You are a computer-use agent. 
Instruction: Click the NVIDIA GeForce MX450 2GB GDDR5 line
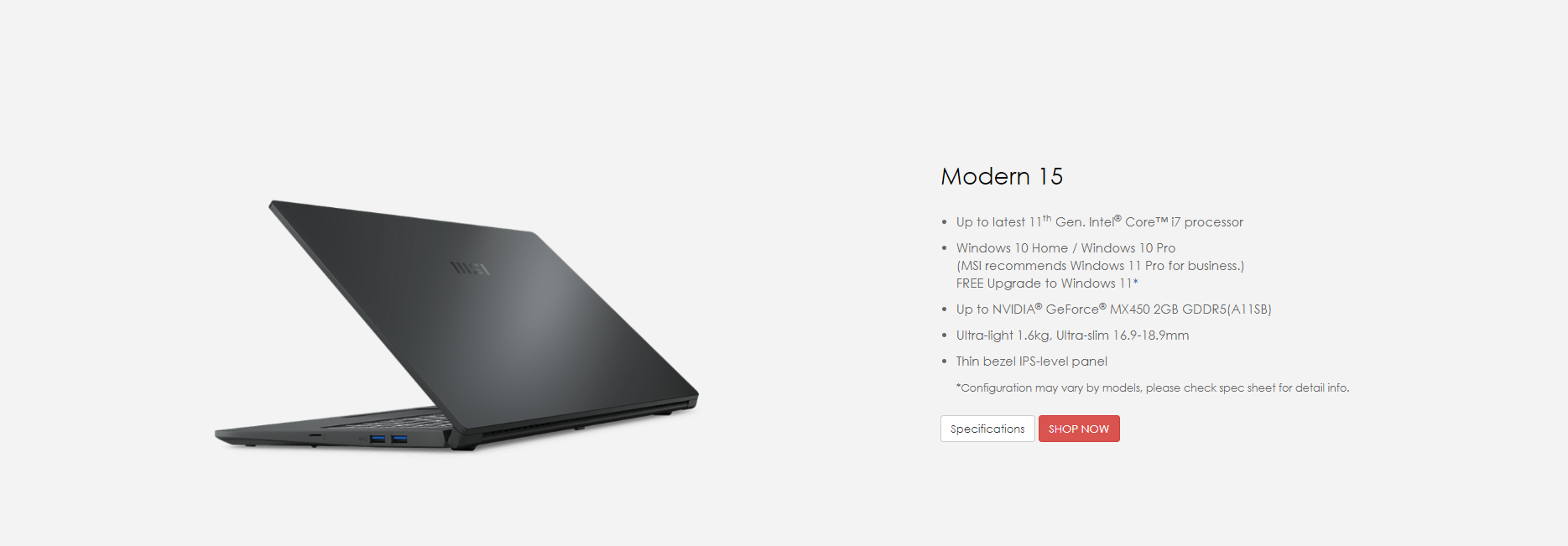coord(1113,309)
